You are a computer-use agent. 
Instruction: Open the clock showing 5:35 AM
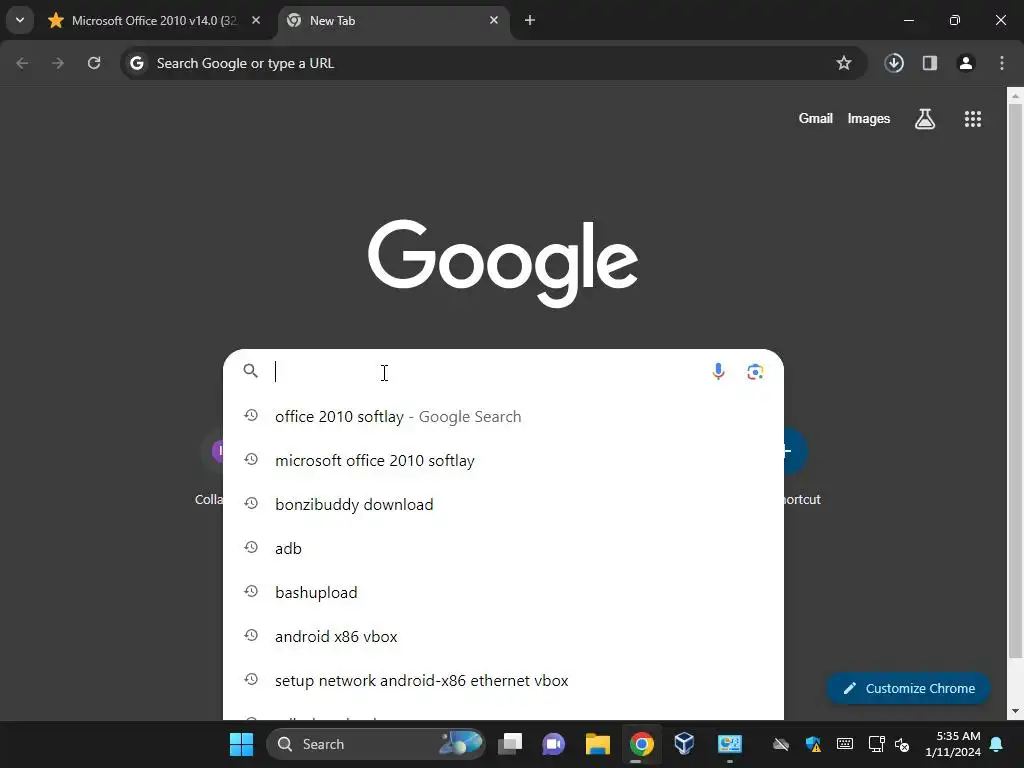point(953,744)
